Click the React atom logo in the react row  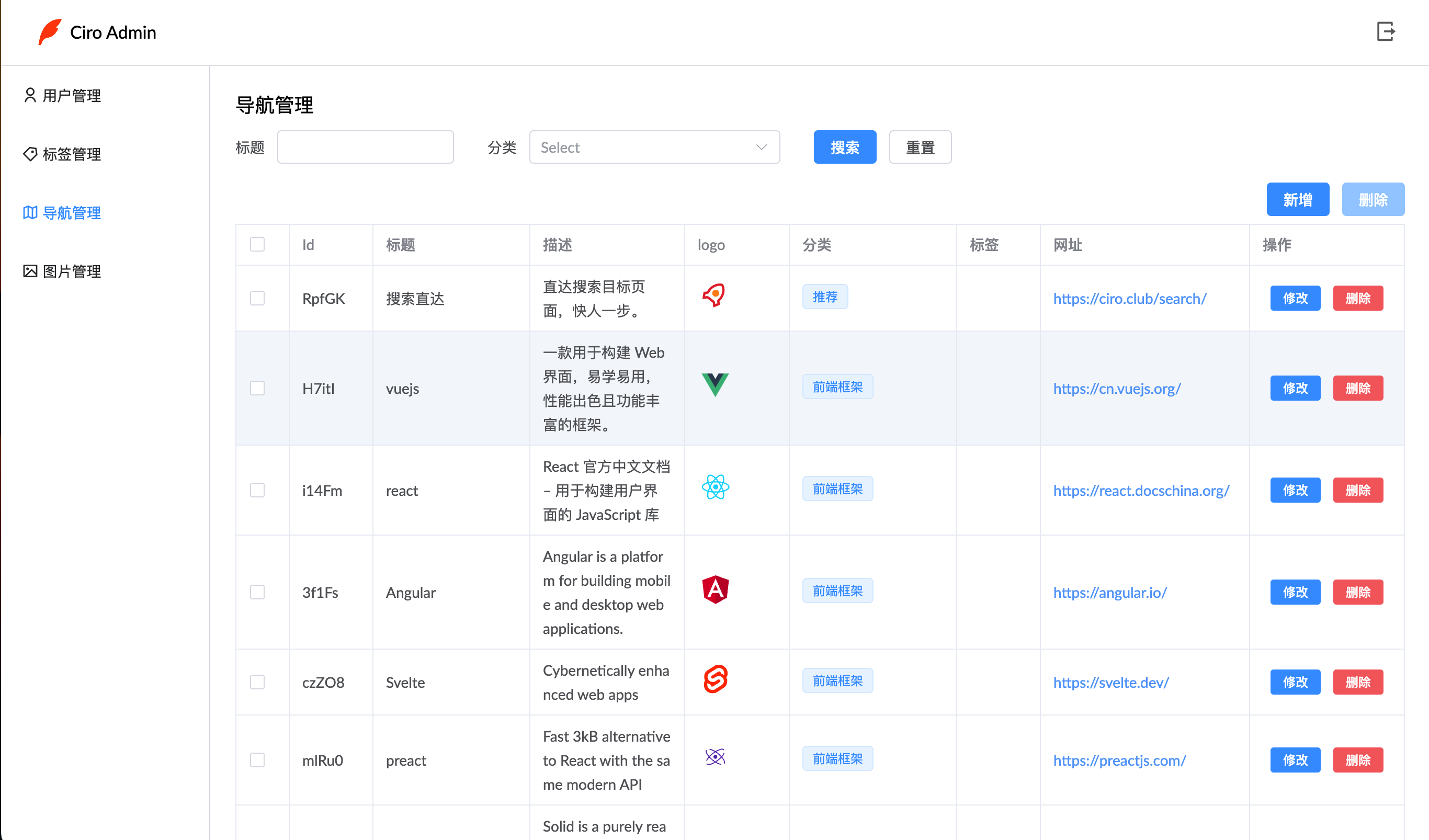(x=715, y=487)
